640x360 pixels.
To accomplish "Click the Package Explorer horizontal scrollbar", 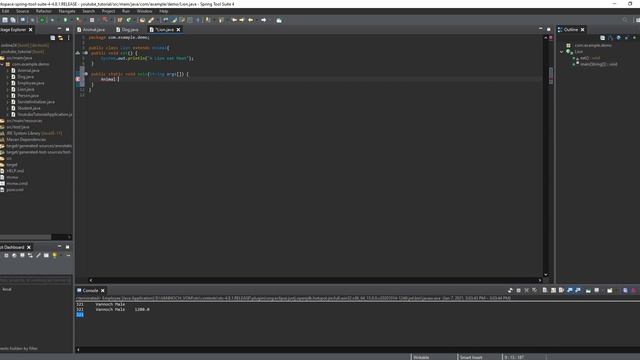I will pos(26,237).
